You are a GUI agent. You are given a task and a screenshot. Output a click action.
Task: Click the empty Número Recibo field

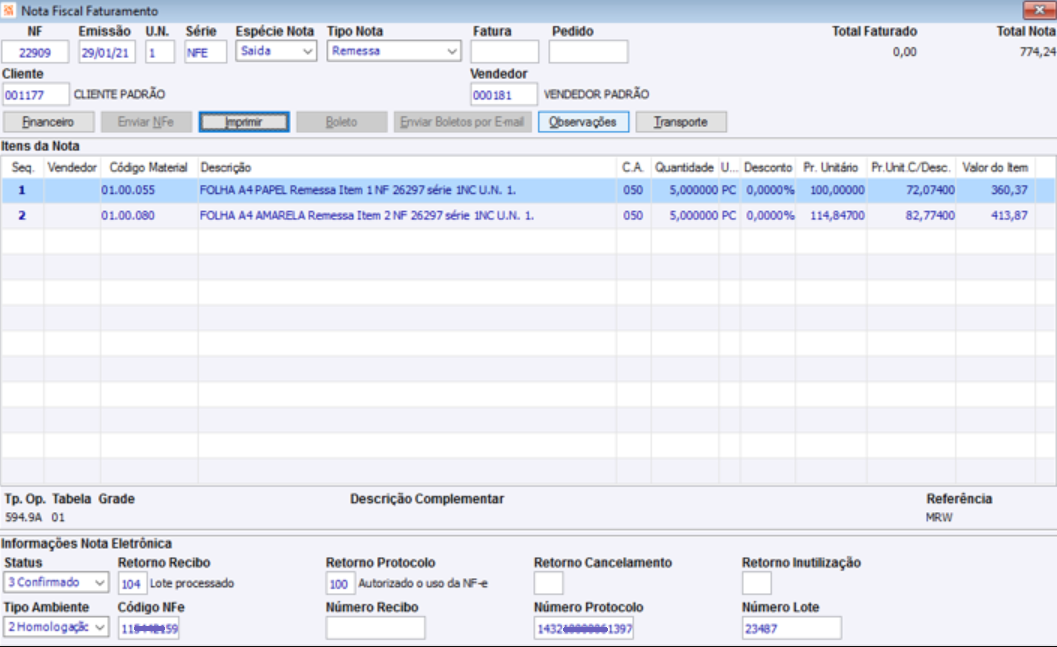pos(375,628)
